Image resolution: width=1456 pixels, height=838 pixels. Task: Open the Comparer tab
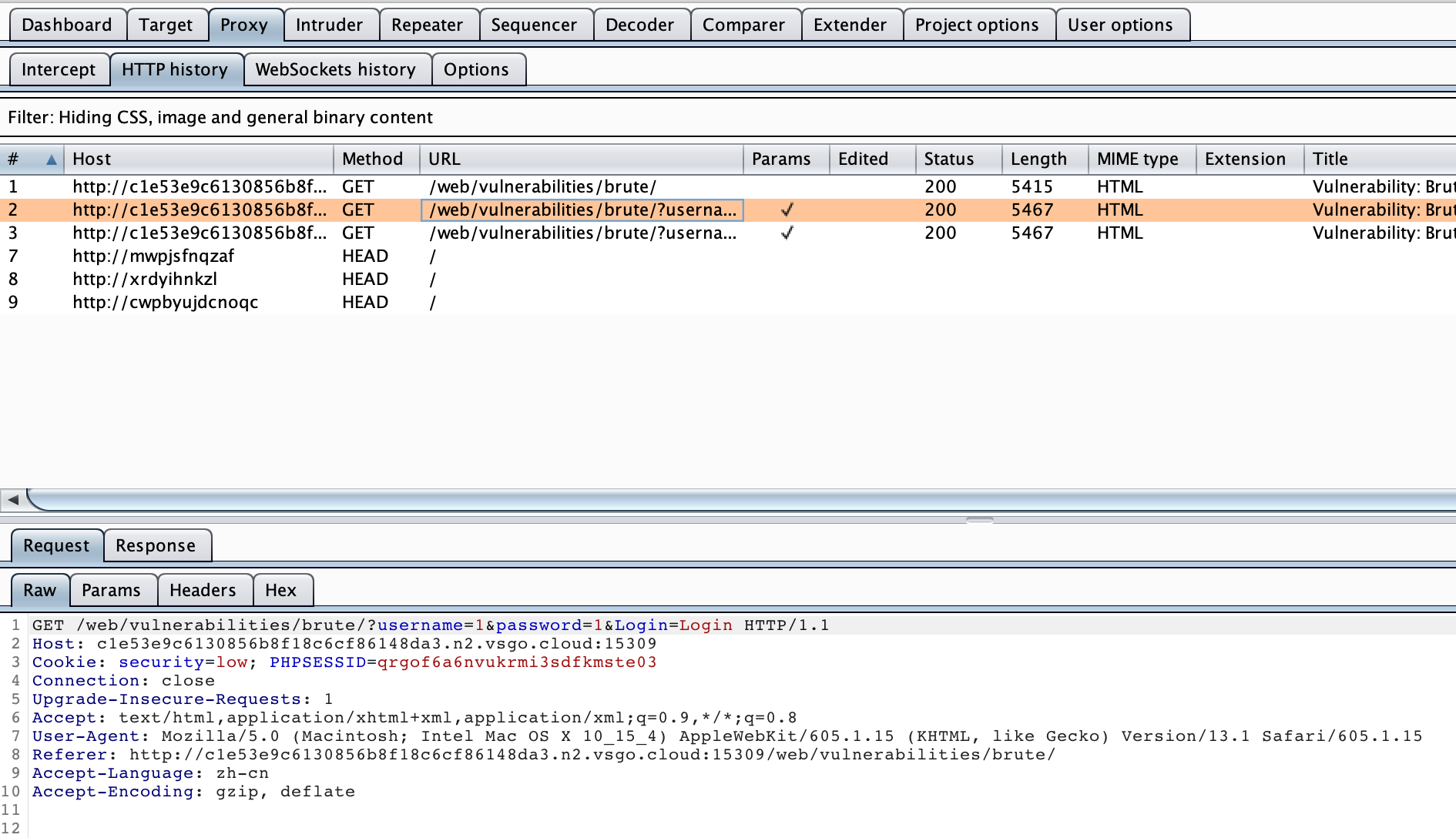[744, 25]
